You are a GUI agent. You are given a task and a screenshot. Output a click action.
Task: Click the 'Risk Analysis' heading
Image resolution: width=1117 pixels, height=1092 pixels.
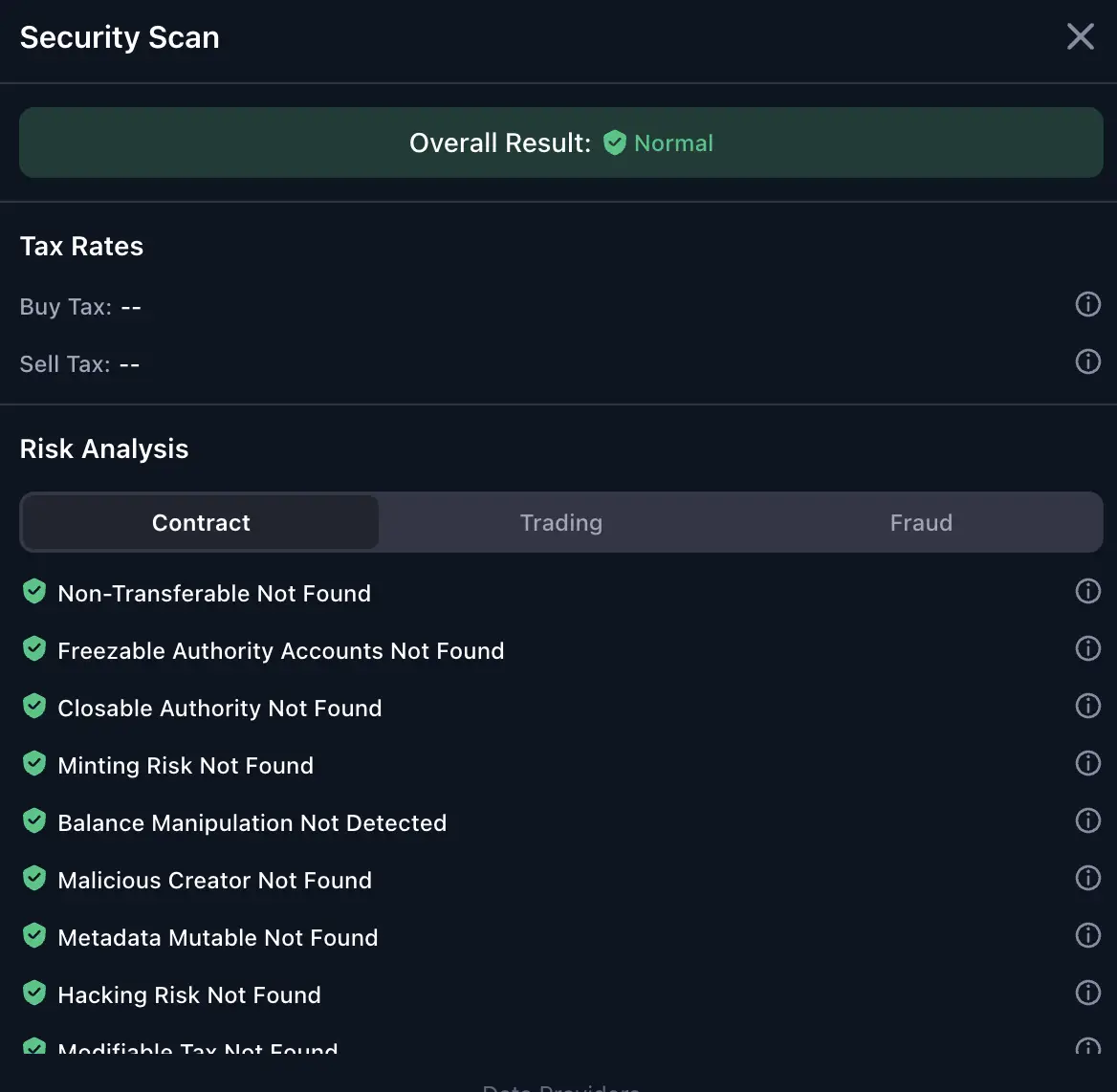[x=104, y=448]
